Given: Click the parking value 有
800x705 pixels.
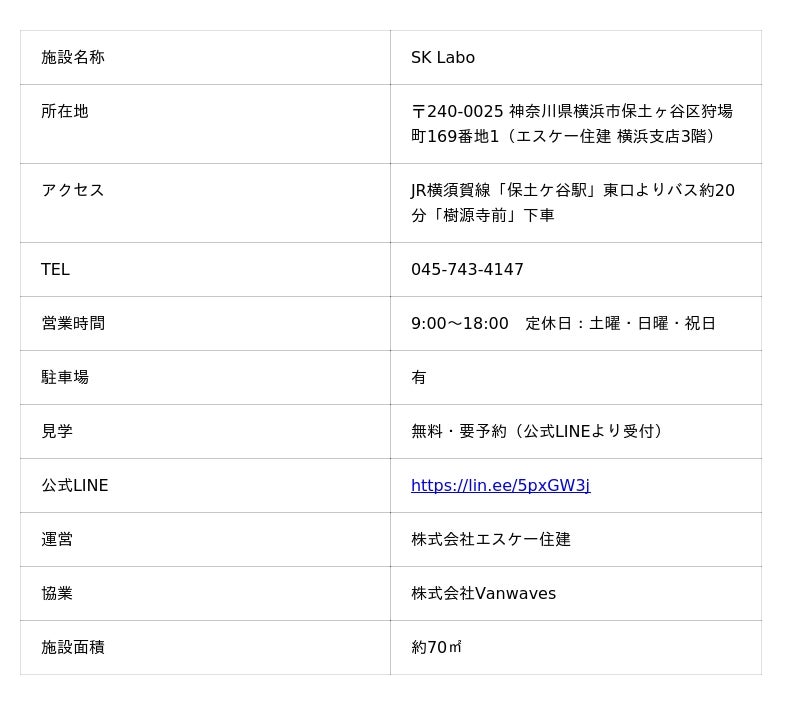Looking at the screenshot, I should click(x=419, y=378).
